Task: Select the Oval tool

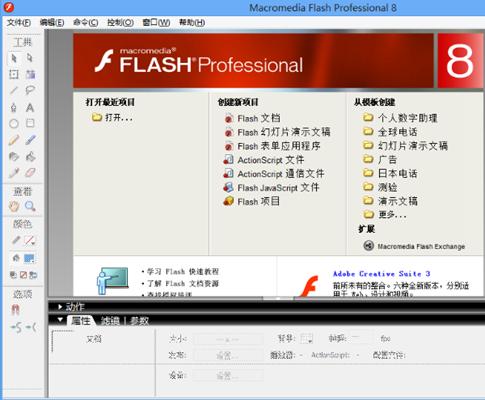Action: click(x=14, y=124)
